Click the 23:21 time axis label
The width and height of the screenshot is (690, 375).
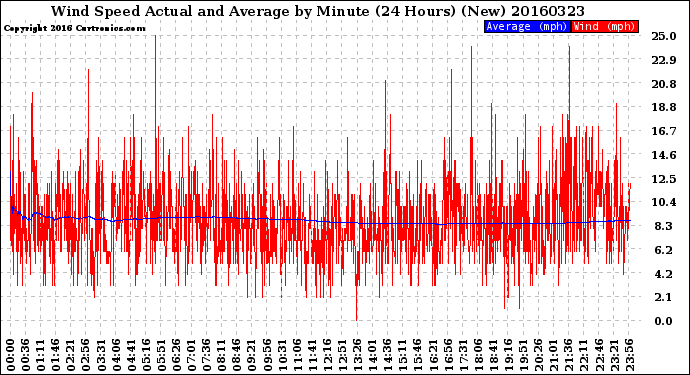pyautogui.click(x=614, y=355)
